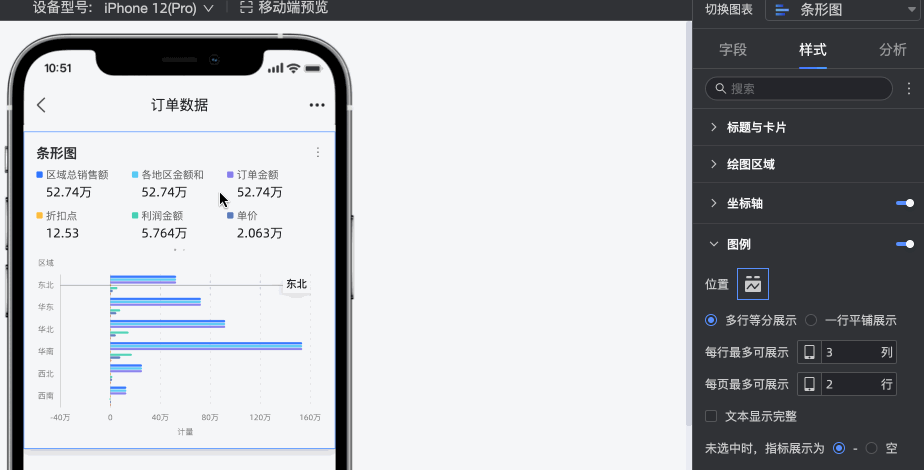Image resolution: width=924 pixels, height=470 pixels.
Task: Toggle the 图例 switch off
Action: [x=905, y=244]
